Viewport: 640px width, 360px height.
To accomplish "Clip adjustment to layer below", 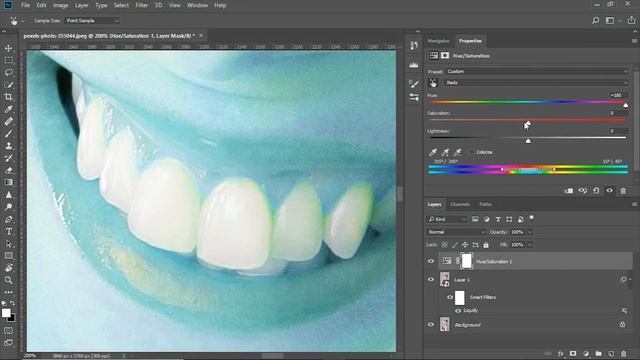I will 569,191.
